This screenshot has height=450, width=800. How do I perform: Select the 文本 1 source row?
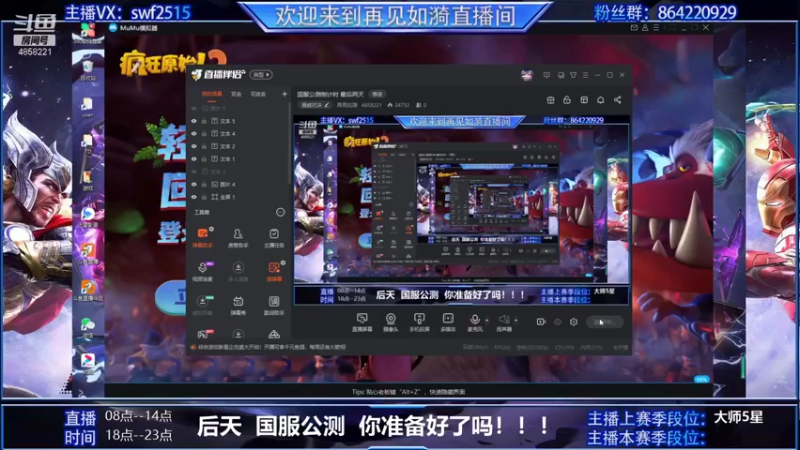[239, 159]
